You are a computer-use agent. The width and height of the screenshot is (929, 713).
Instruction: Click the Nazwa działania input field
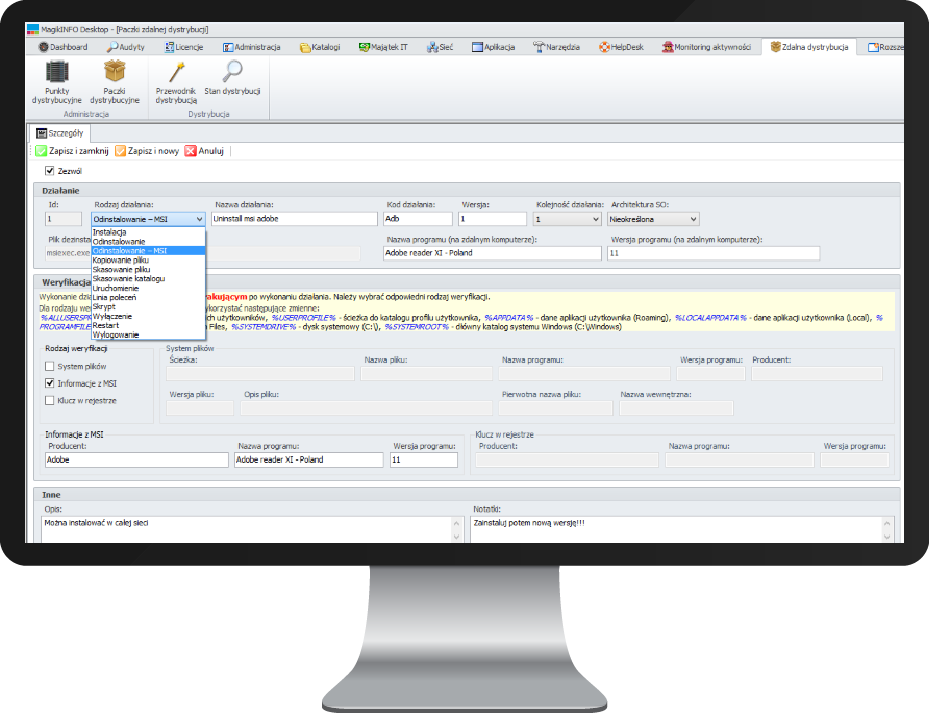294,219
